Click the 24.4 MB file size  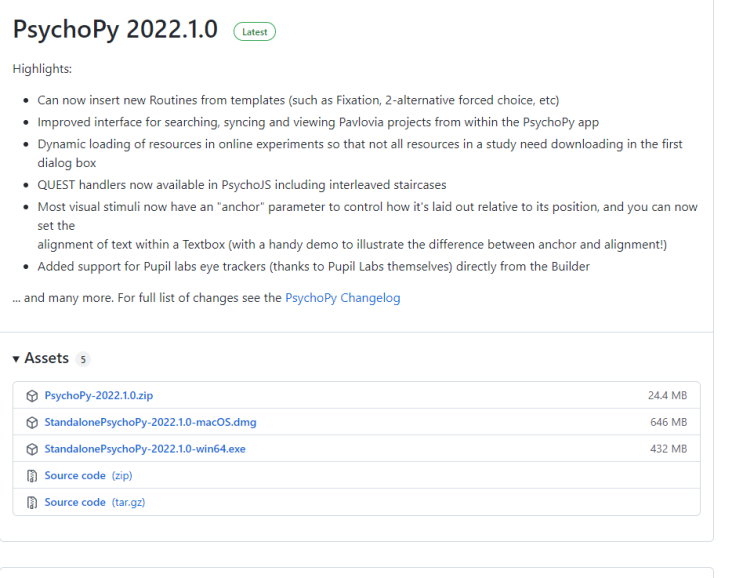coord(667,396)
